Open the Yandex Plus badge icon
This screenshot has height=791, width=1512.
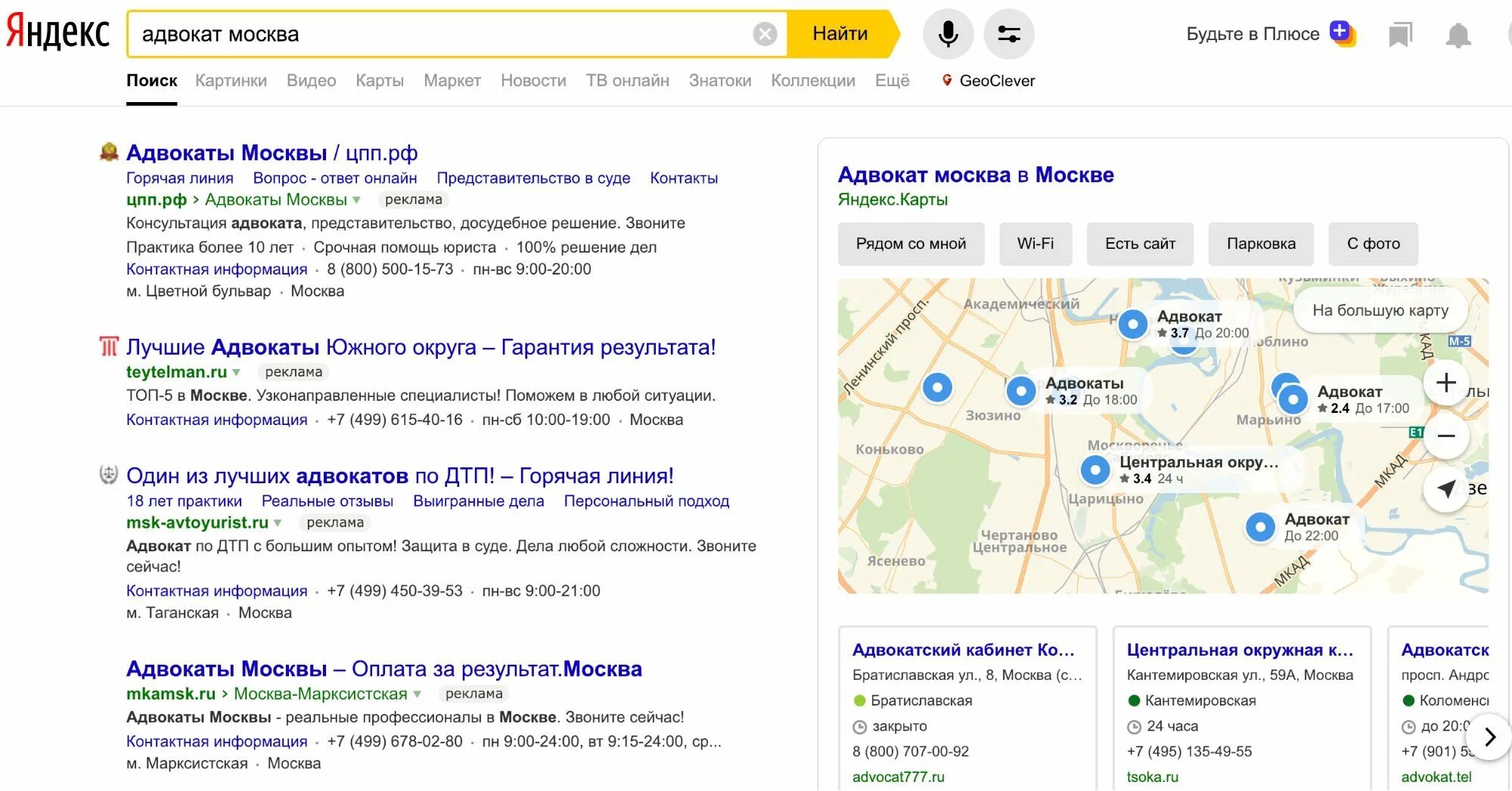(x=1343, y=33)
